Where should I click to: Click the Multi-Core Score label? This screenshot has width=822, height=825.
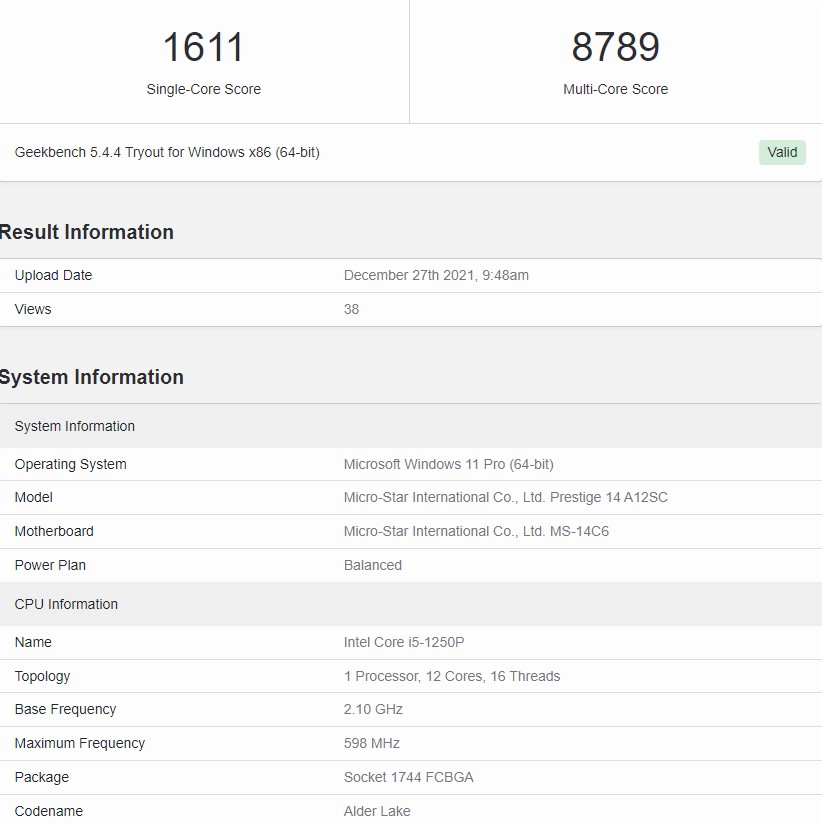[x=615, y=89]
